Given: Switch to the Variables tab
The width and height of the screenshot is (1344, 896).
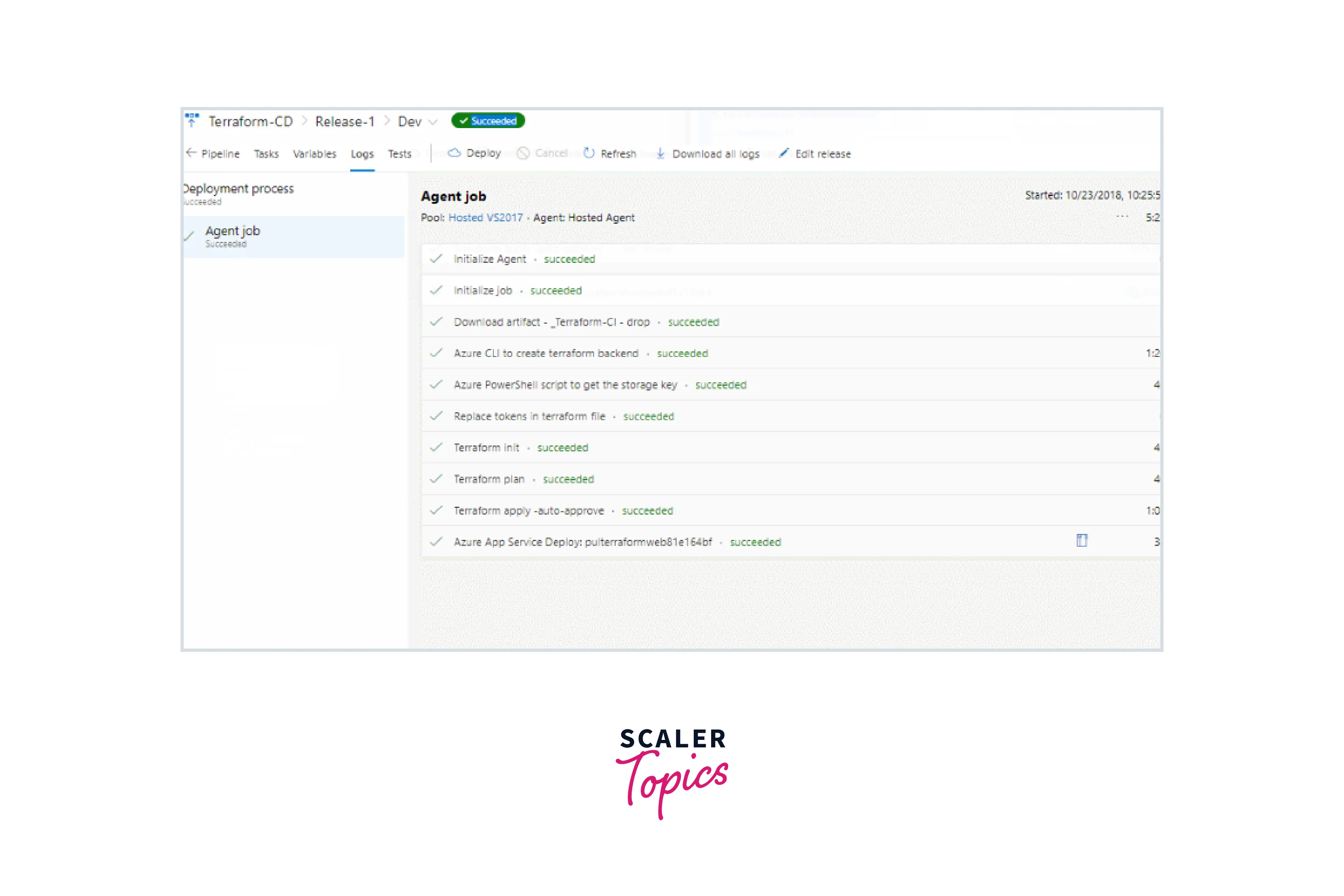Looking at the screenshot, I should point(314,154).
